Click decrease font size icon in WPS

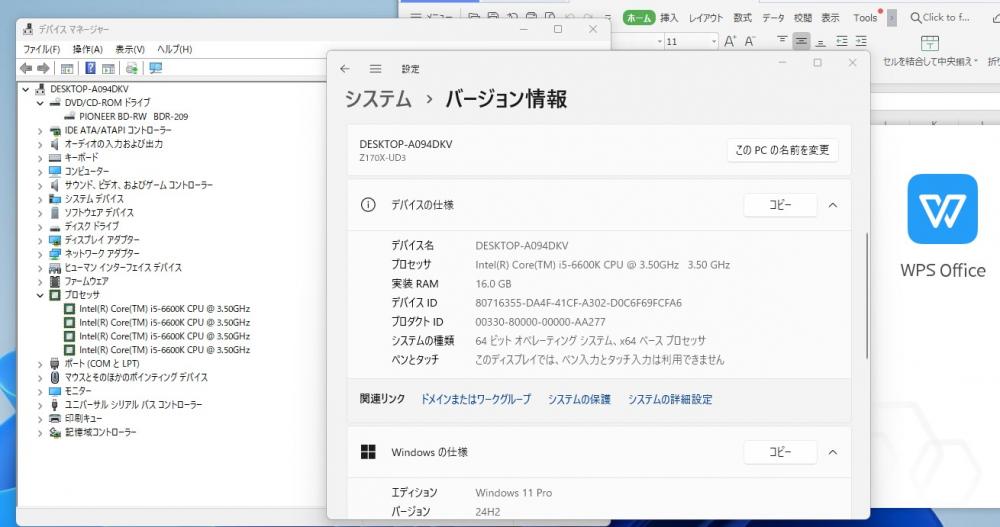(750, 41)
